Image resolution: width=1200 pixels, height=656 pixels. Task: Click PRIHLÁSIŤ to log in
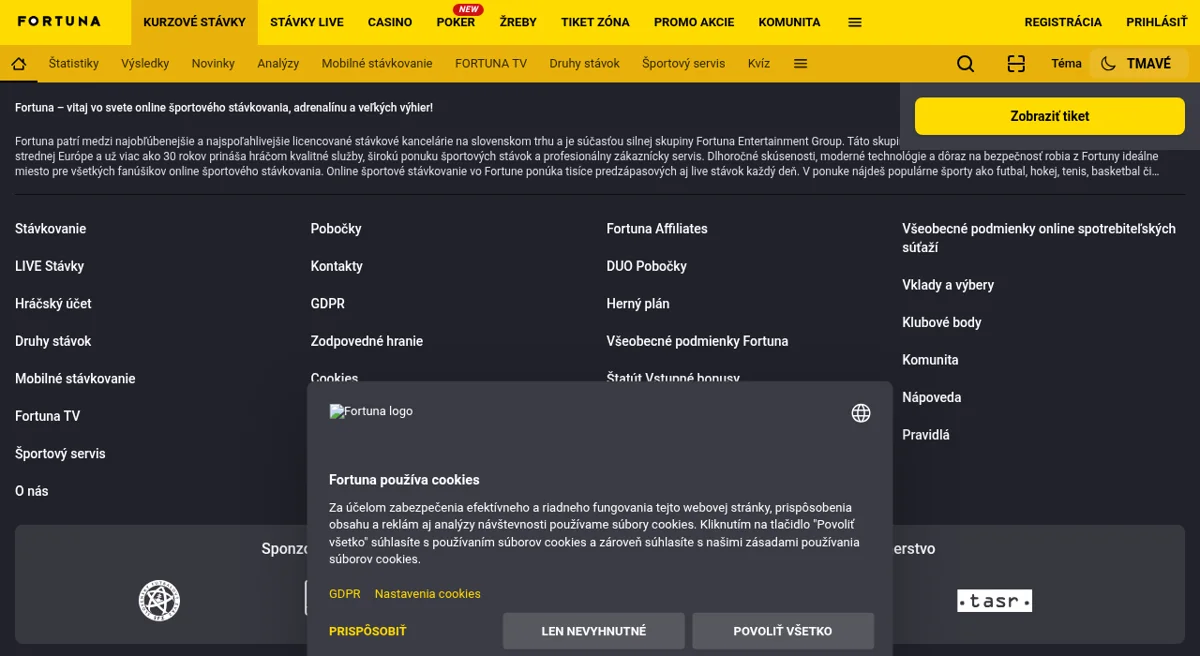[x=1157, y=22]
